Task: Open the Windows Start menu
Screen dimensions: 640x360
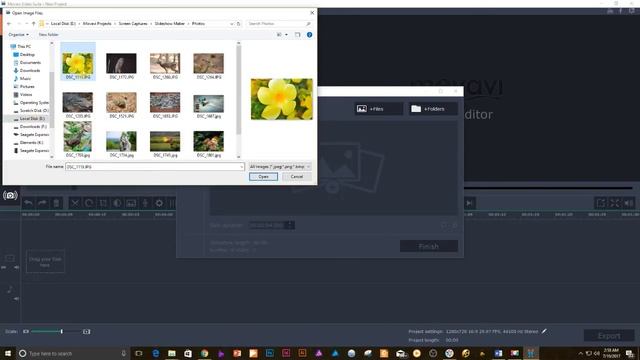Action: point(8,353)
